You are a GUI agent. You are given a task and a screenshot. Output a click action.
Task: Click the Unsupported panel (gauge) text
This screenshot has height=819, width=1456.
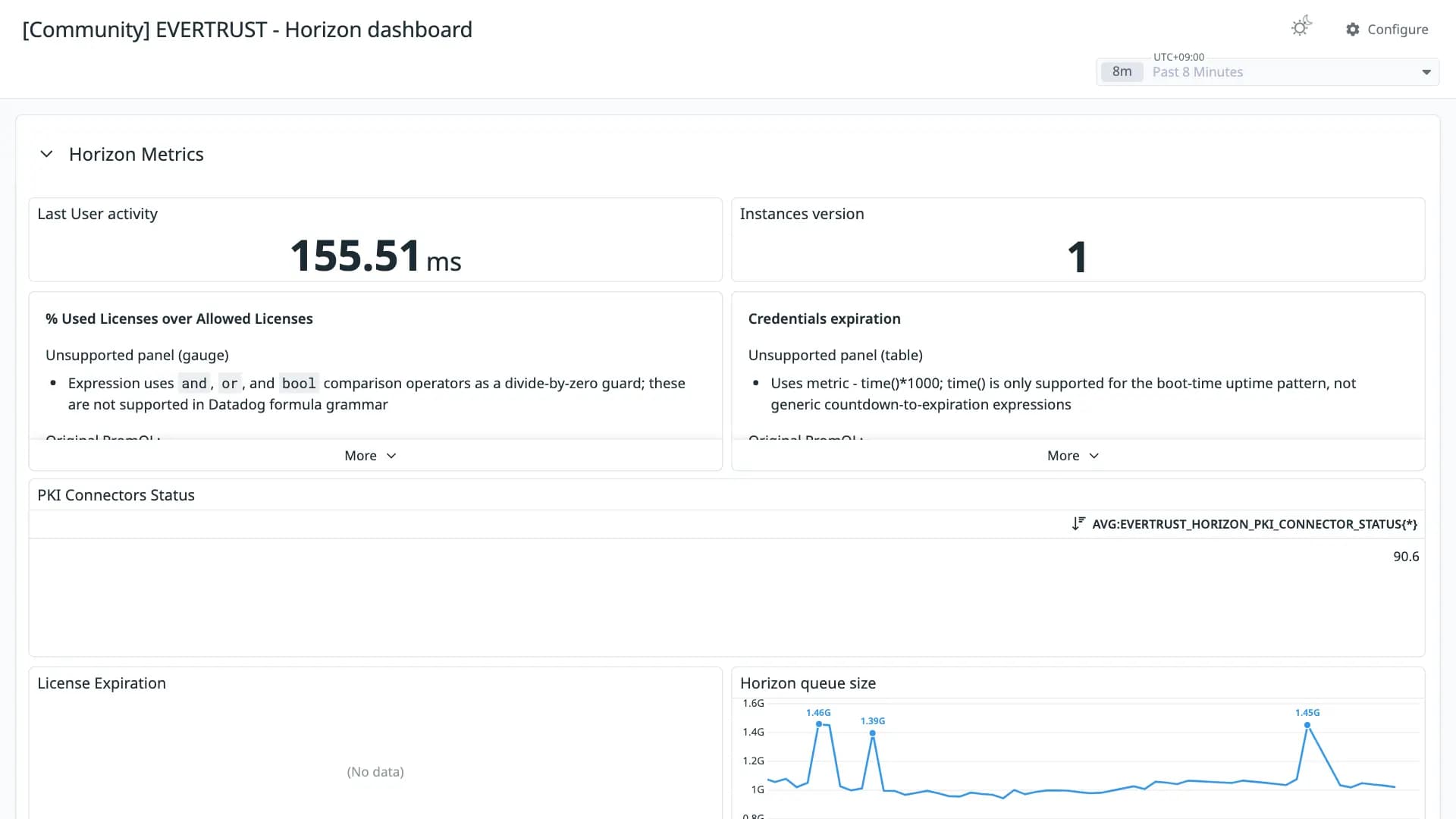pyautogui.click(x=137, y=356)
